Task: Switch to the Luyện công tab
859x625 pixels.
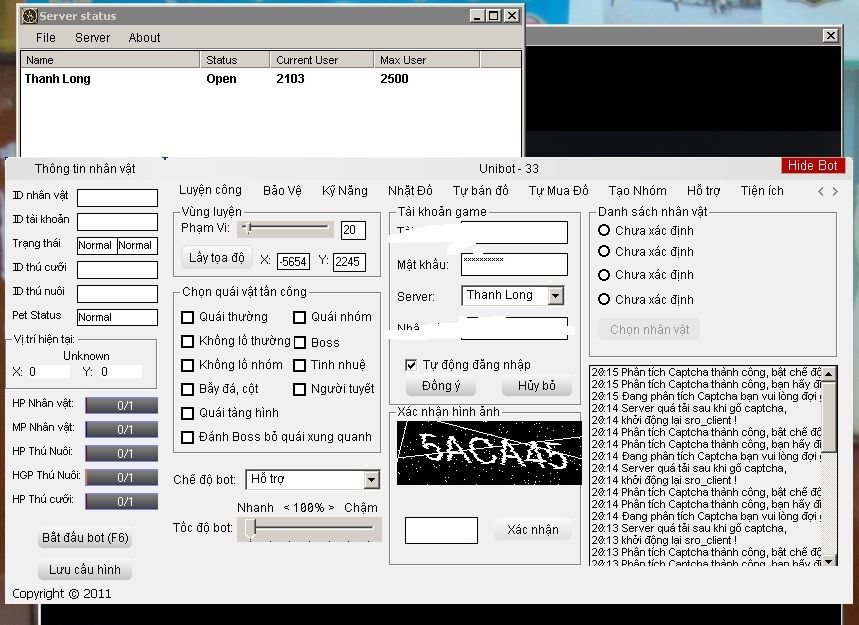Action: click(x=210, y=190)
